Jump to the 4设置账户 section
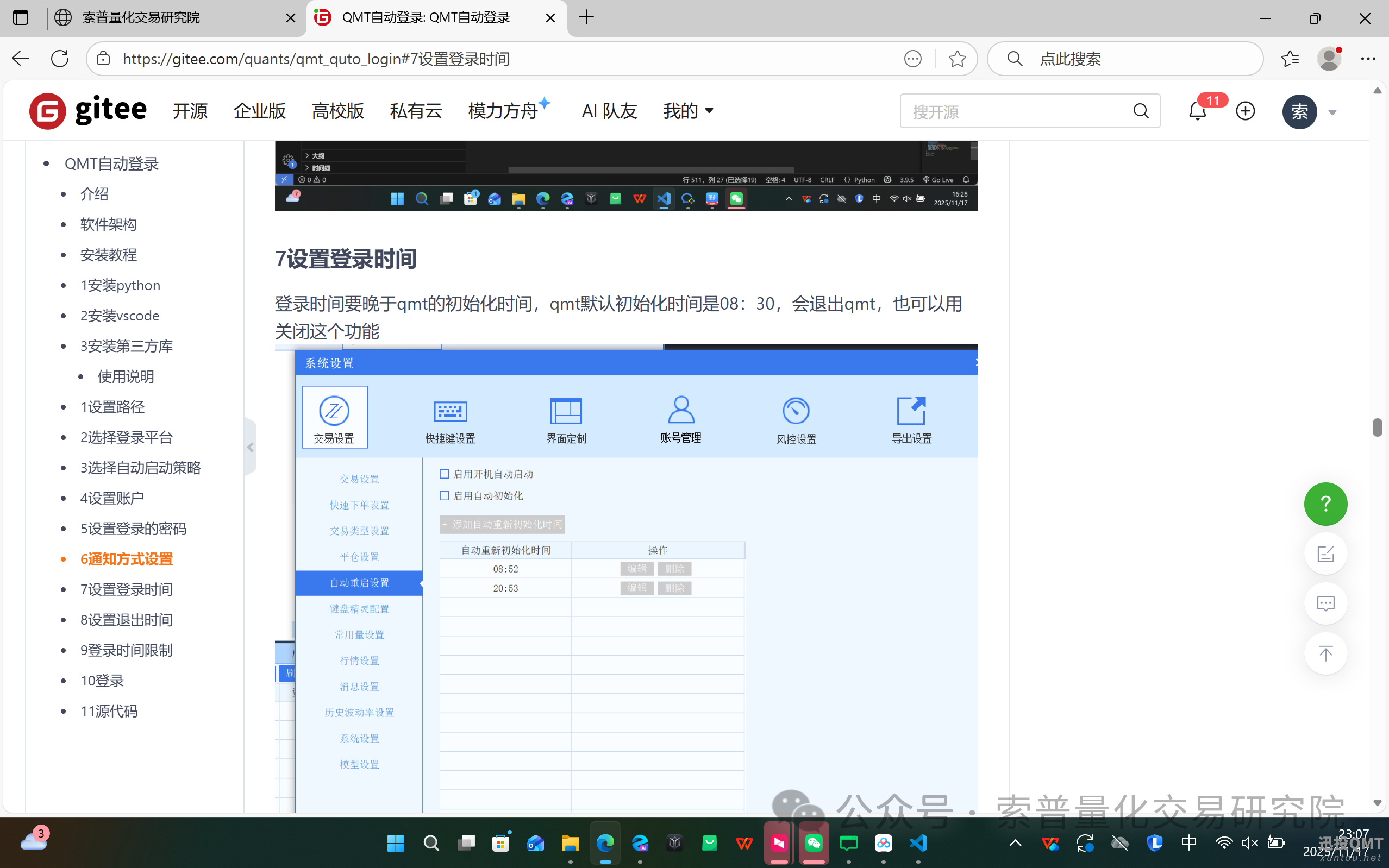1389x868 pixels. [x=112, y=498]
